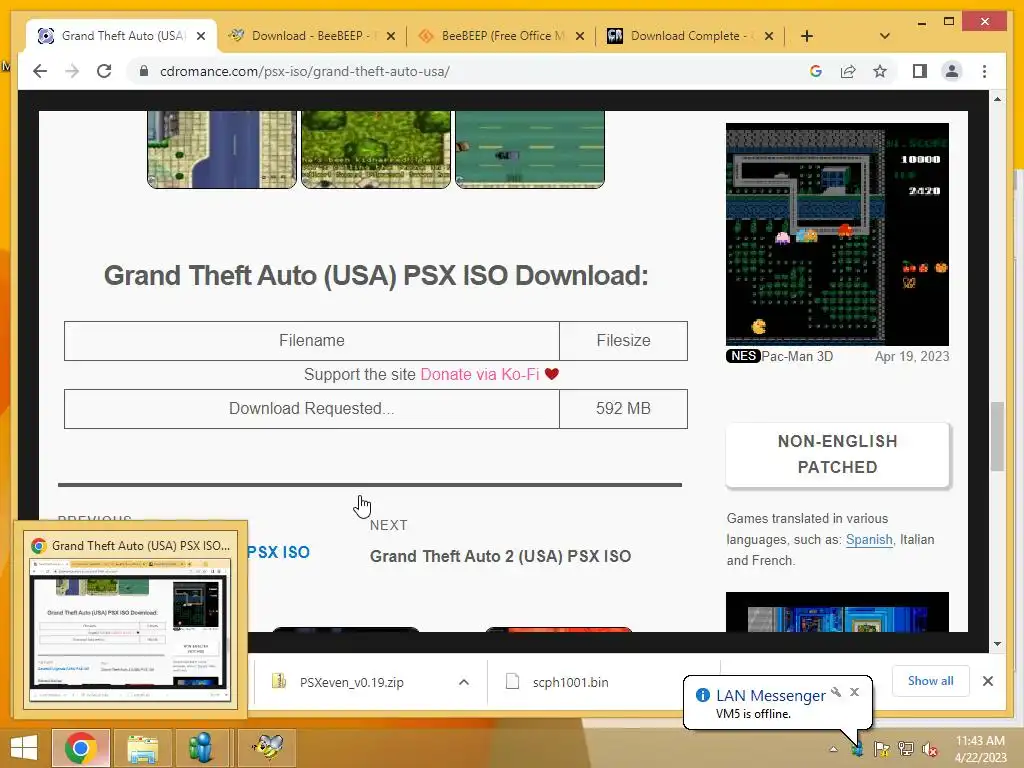Click the Filesize column header

pos(623,341)
